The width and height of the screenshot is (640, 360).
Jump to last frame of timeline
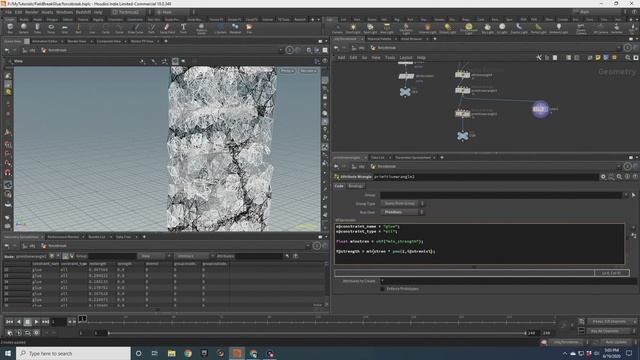pyautogui.click(x=45, y=322)
